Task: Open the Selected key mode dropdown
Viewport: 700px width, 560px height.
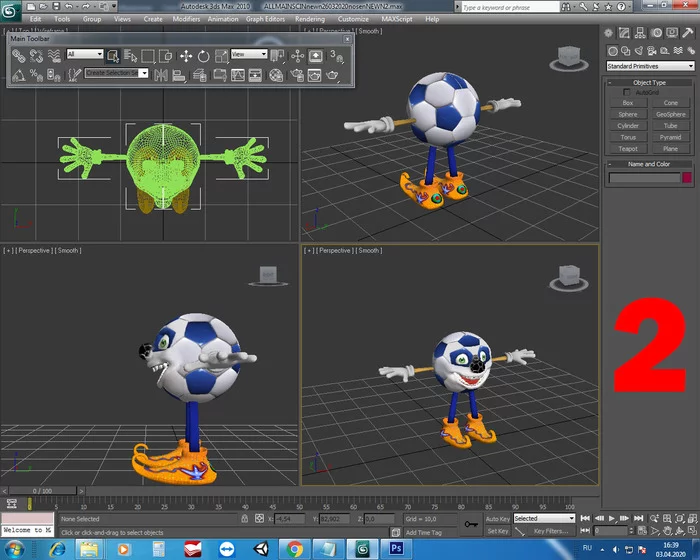Action: 544,518
